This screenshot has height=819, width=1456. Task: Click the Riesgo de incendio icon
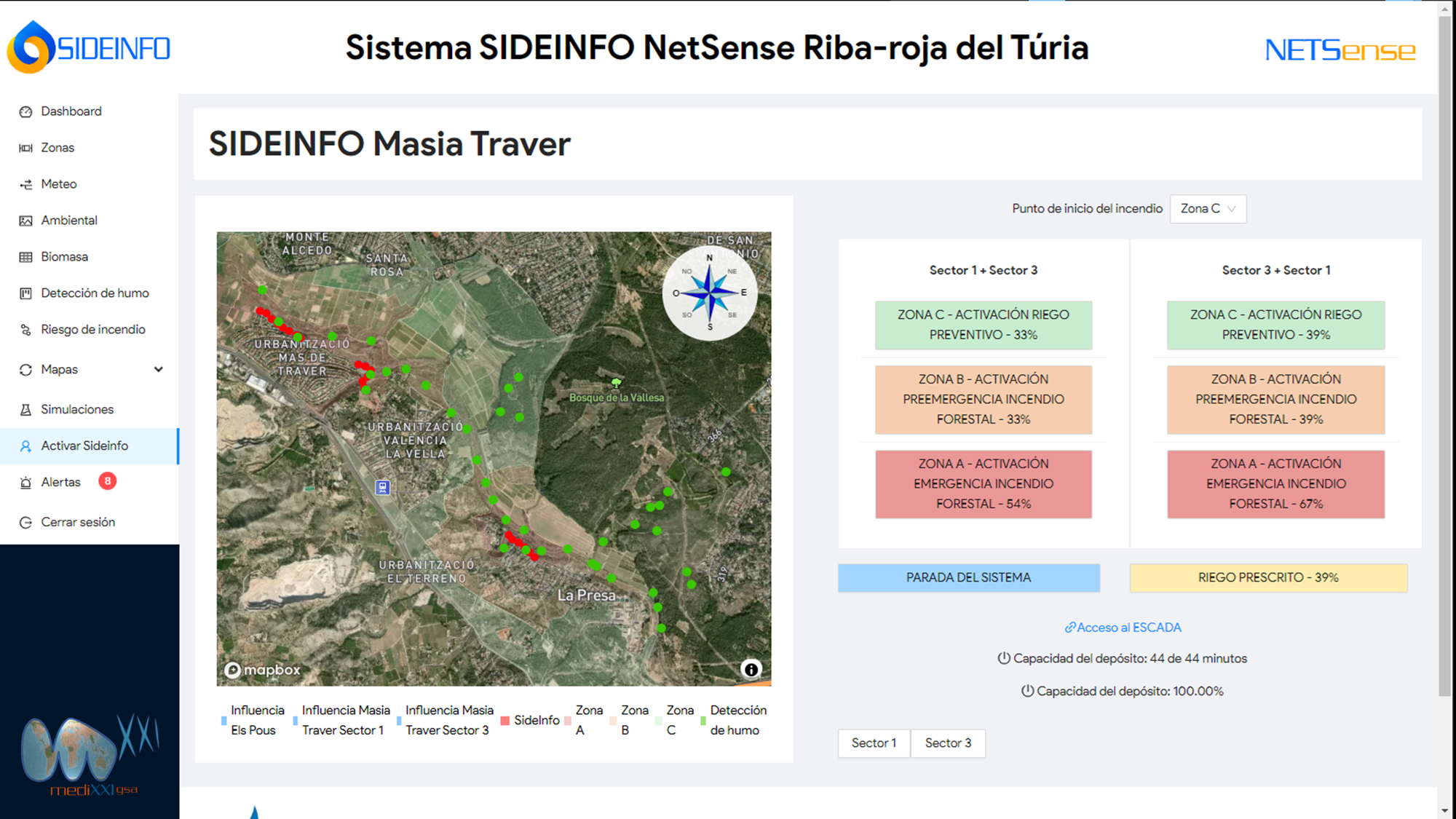tap(26, 330)
